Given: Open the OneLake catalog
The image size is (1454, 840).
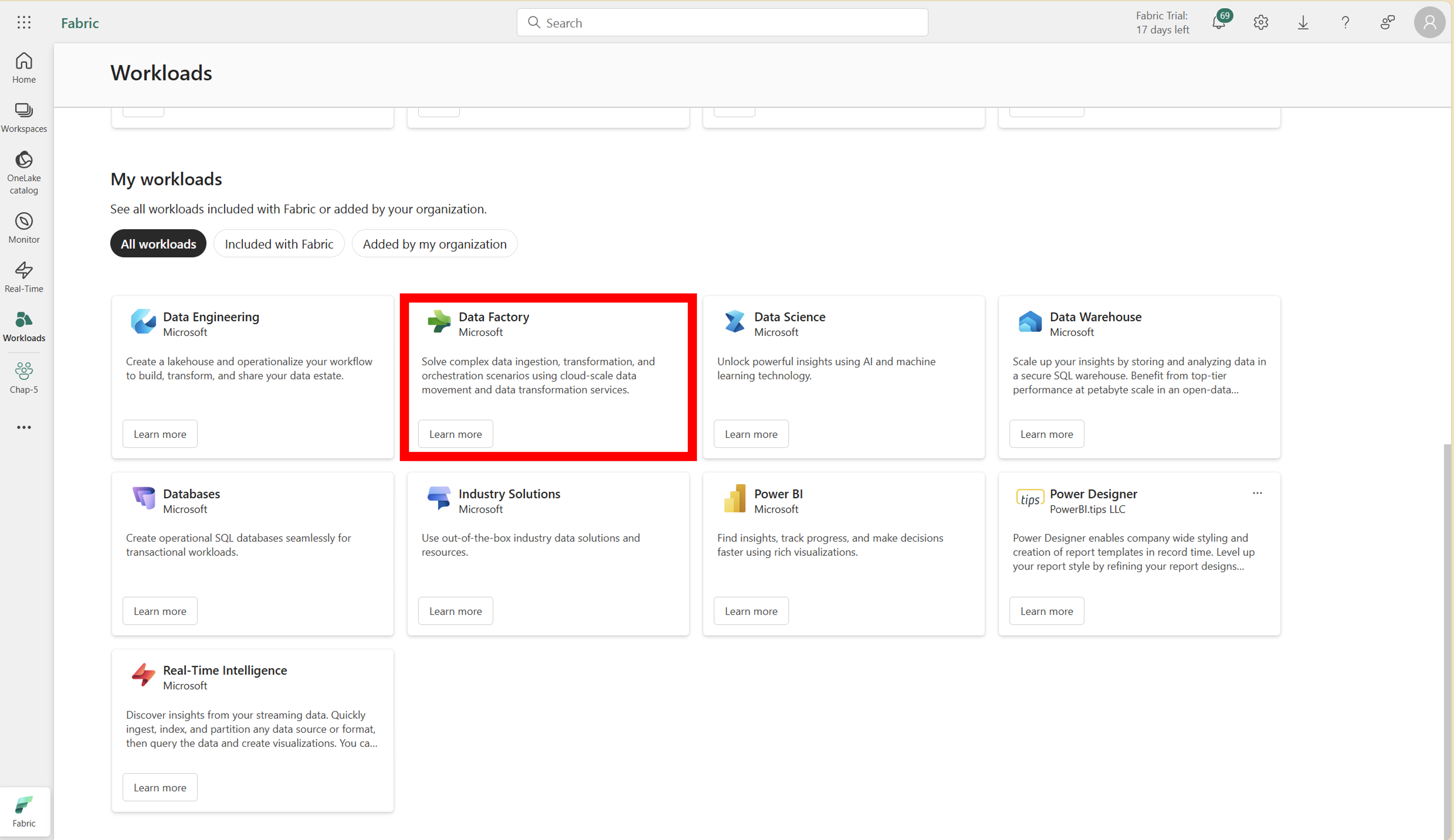Looking at the screenshot, I should 24,172.
